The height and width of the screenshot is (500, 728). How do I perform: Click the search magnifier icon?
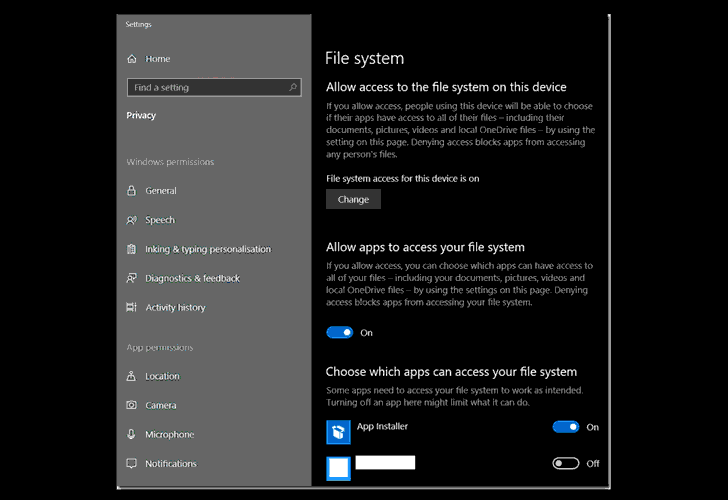[292, 87]
